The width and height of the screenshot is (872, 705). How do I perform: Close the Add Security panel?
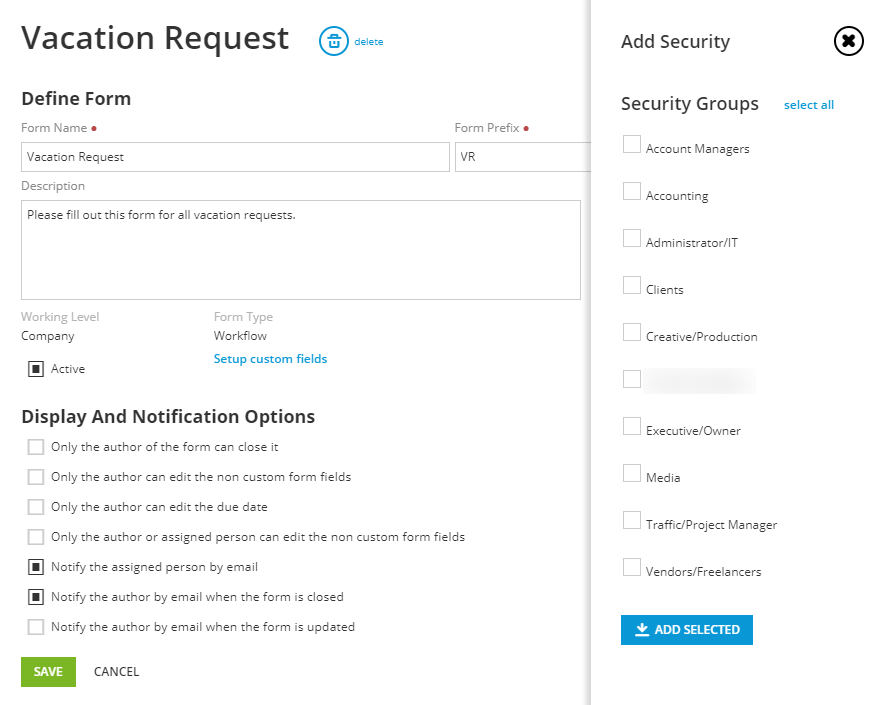[848, 41]
